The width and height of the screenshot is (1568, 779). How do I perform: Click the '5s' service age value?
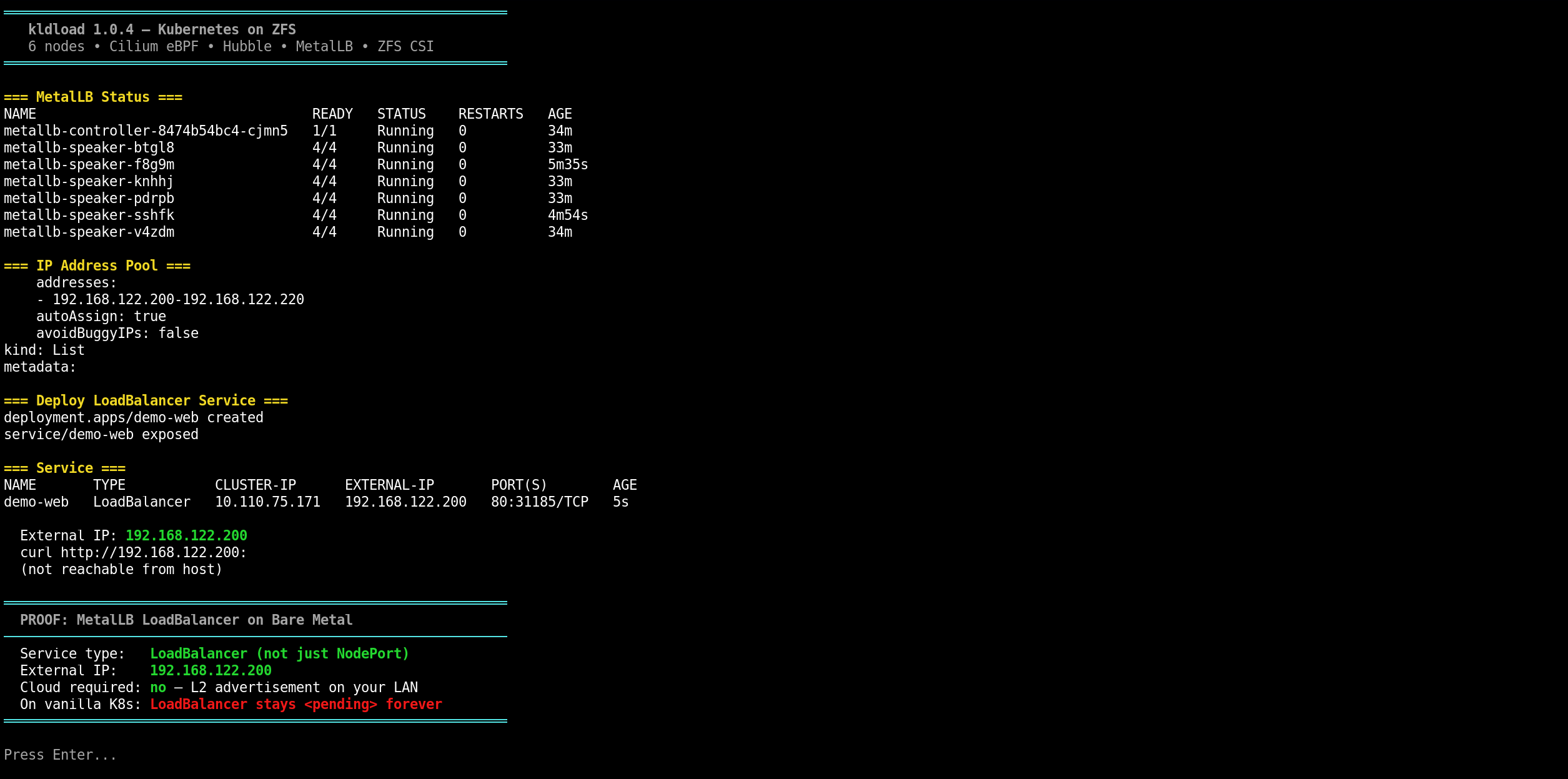tap(621, 502)
